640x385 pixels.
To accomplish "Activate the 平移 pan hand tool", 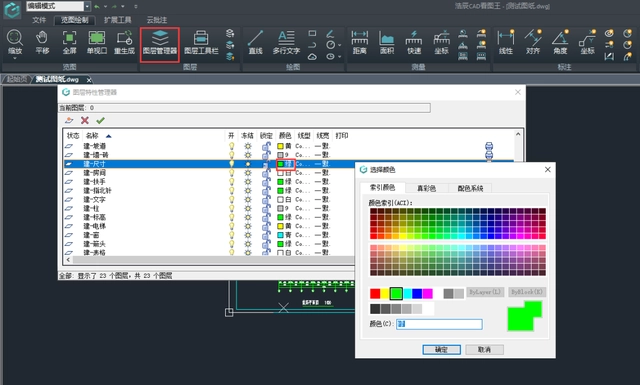I will click(x=42, y=42).
